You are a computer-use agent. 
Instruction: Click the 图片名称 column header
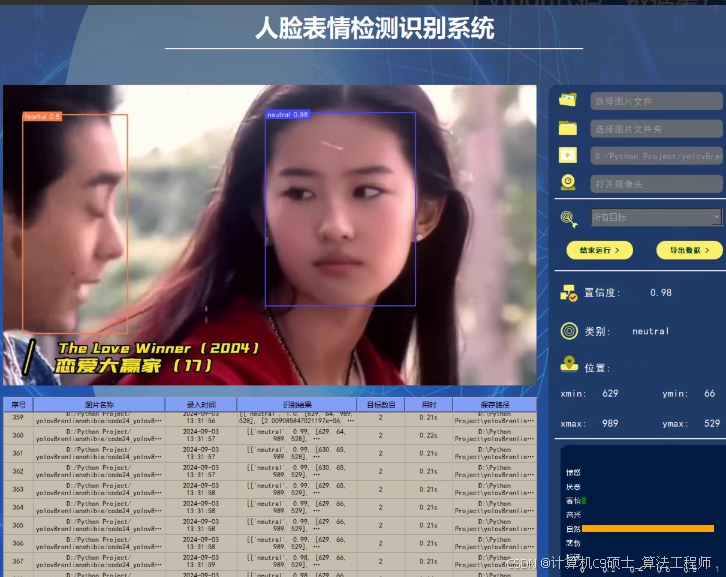[99, 405]
